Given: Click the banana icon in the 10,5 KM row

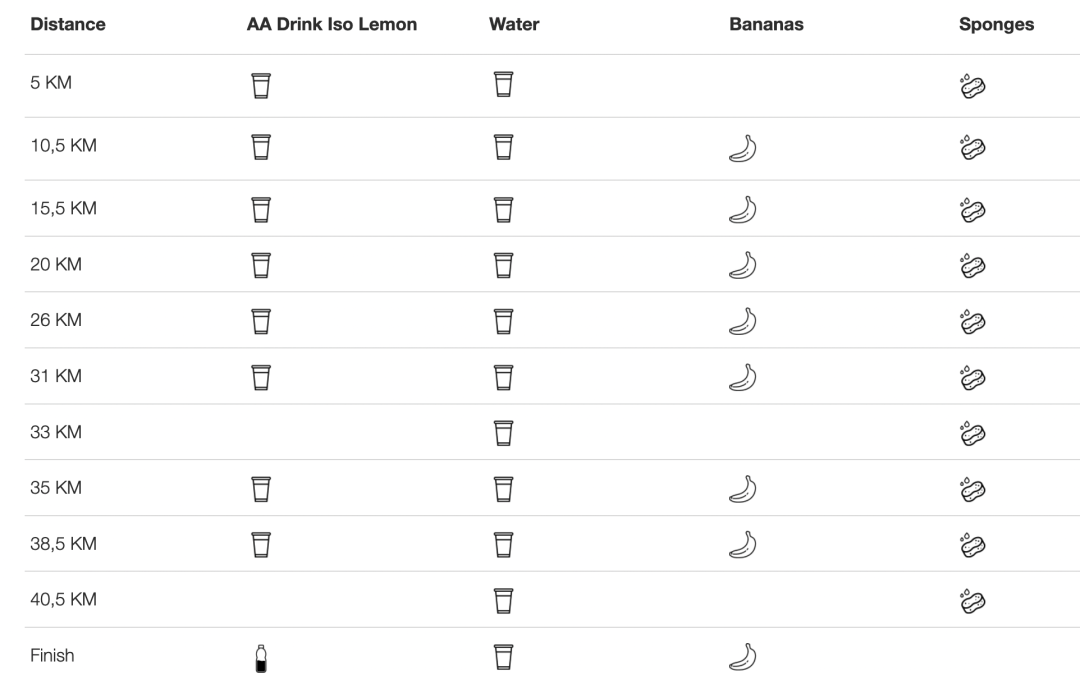Looking at the screenshot, I should click(x=742, y=149).
